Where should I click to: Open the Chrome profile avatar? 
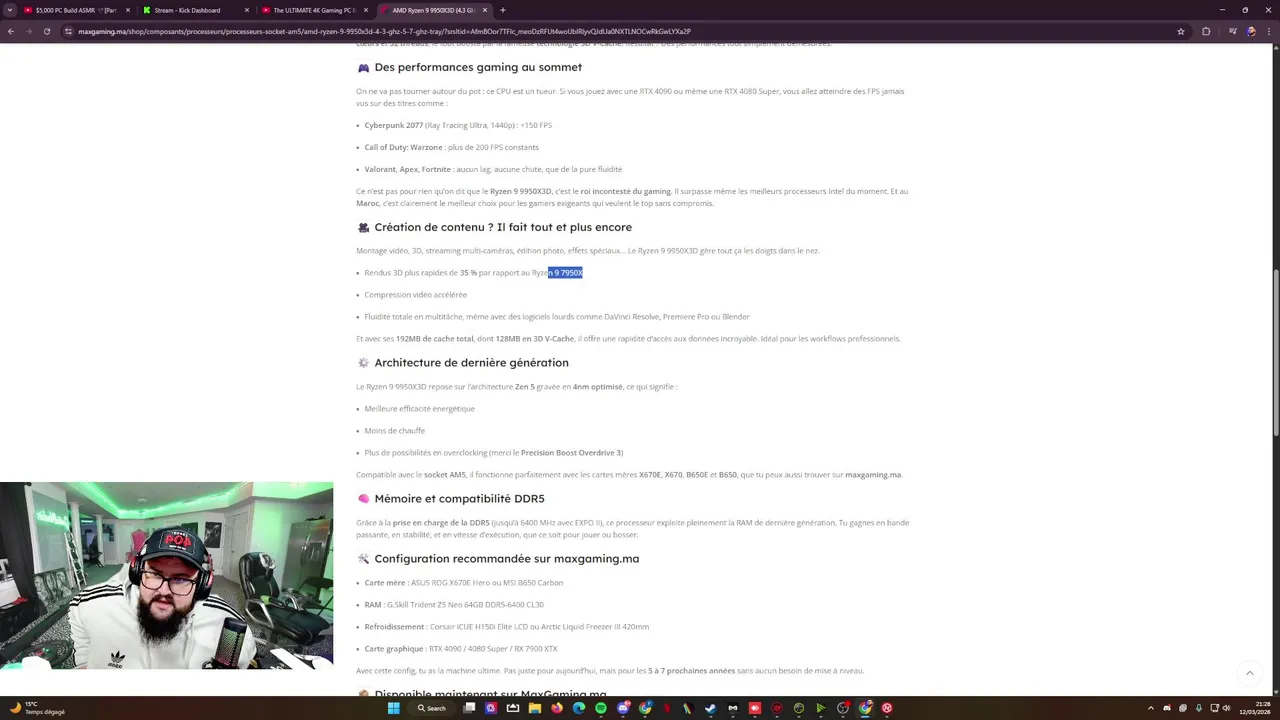[1250, 31]
